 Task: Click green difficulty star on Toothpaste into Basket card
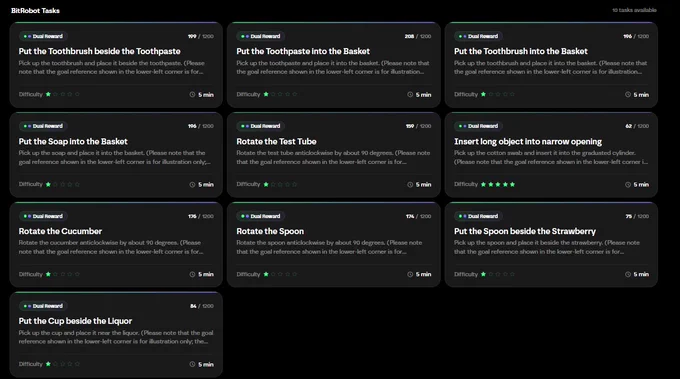[266, 94]
